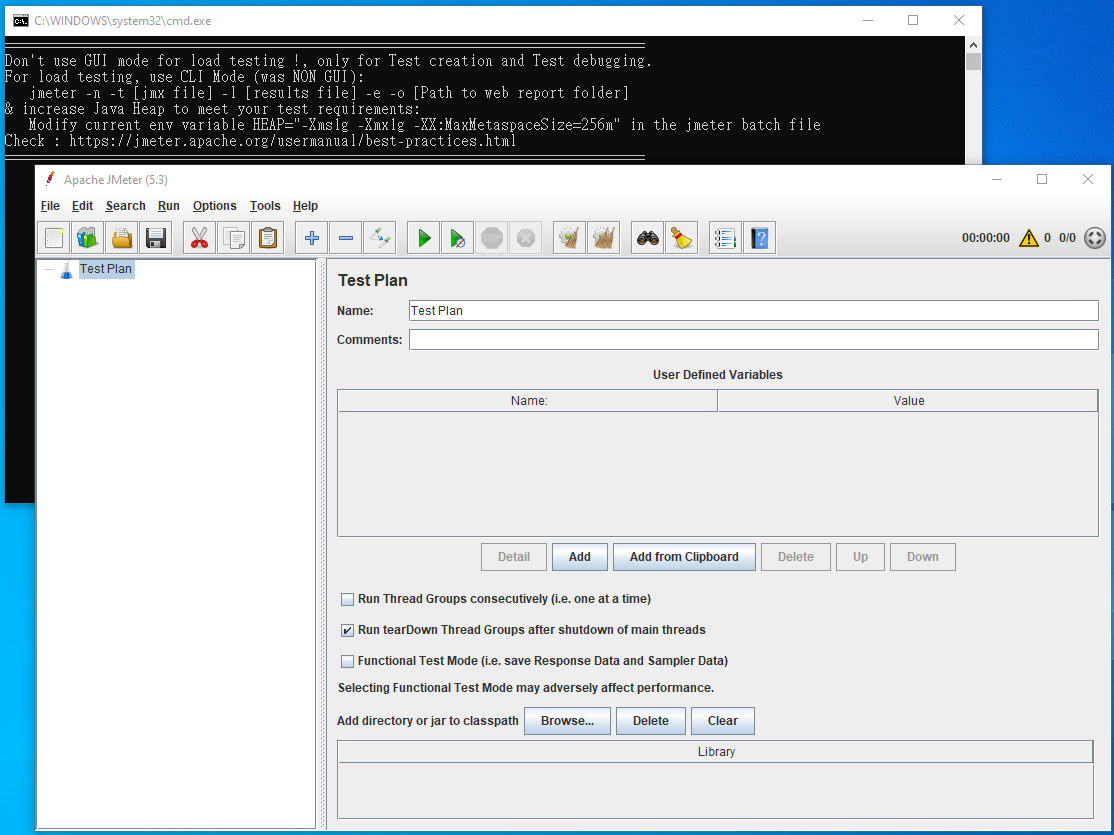Open the Function Helper list icon
The height and width of the screenshot is (835, 1114).
tap(725, 238)
